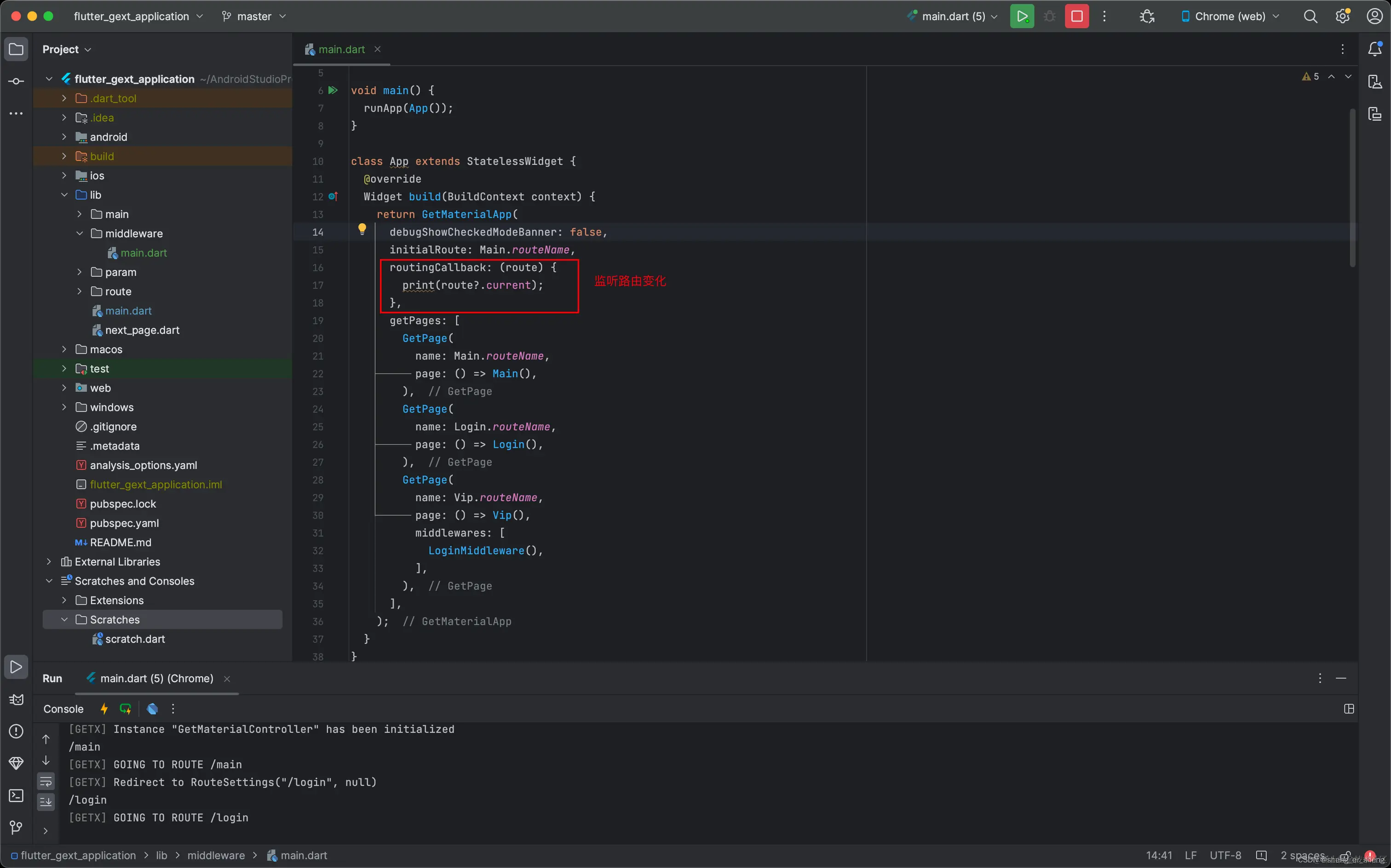Switch to the main.dart editor tab
Image resolution: width=1391 pixels, height=868 pixels.
[341, 49]
